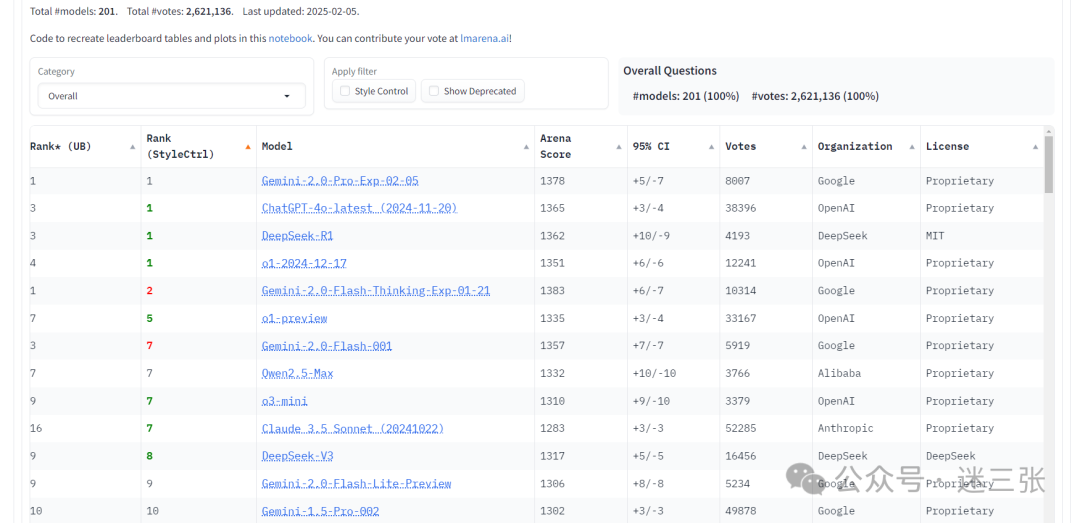The height and width of the screenshot is (523, 1080).
Task: Sort by Rank (StyleCtrl) orange arrow
Action: click(248, 147)
